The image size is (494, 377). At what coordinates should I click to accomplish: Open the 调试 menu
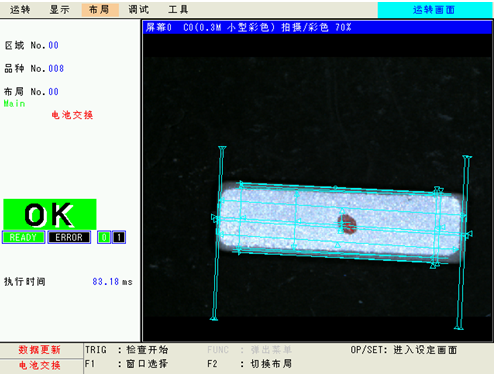(139, 10)
